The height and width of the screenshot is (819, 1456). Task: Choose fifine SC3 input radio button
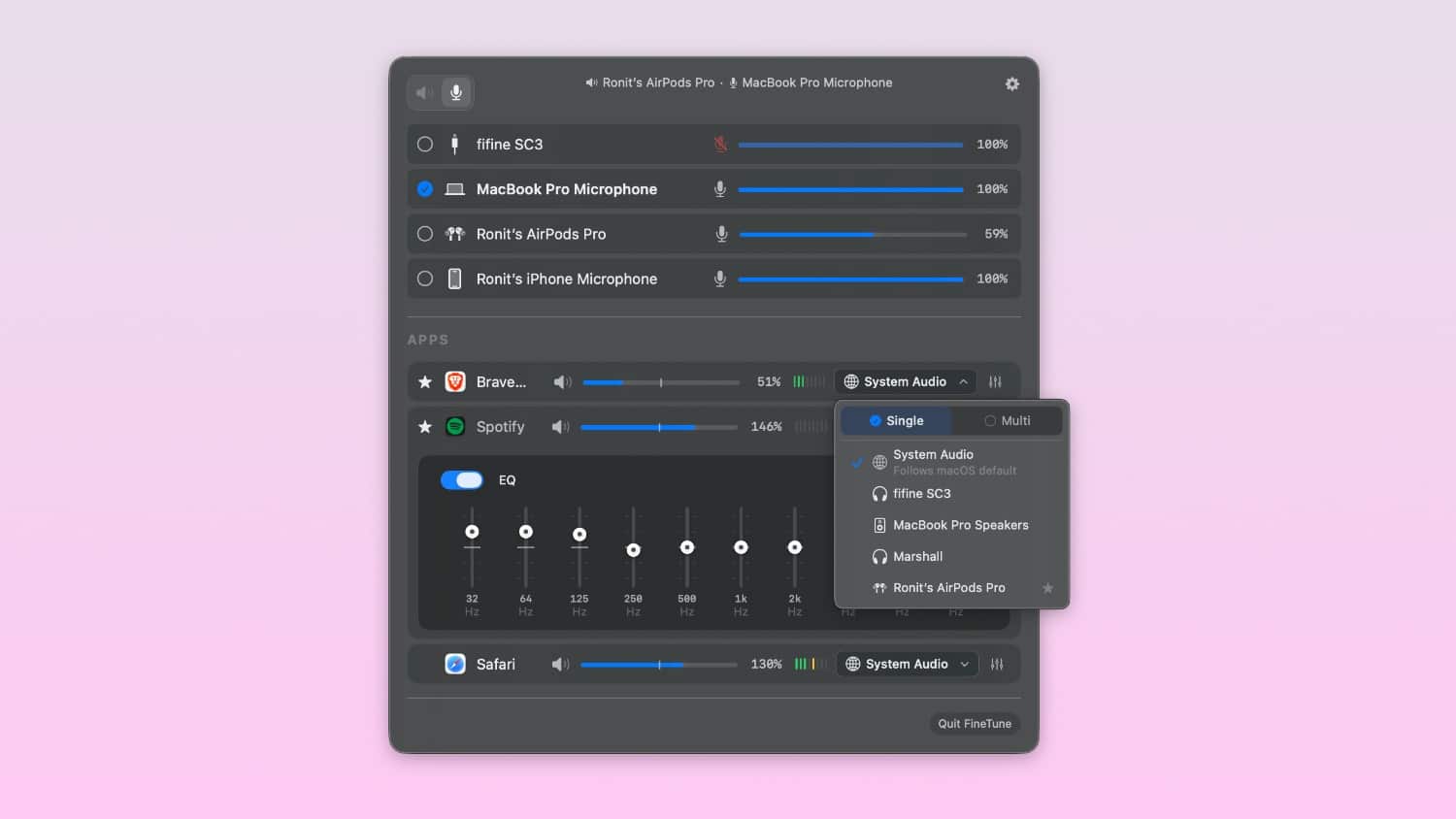pos(425,145)
